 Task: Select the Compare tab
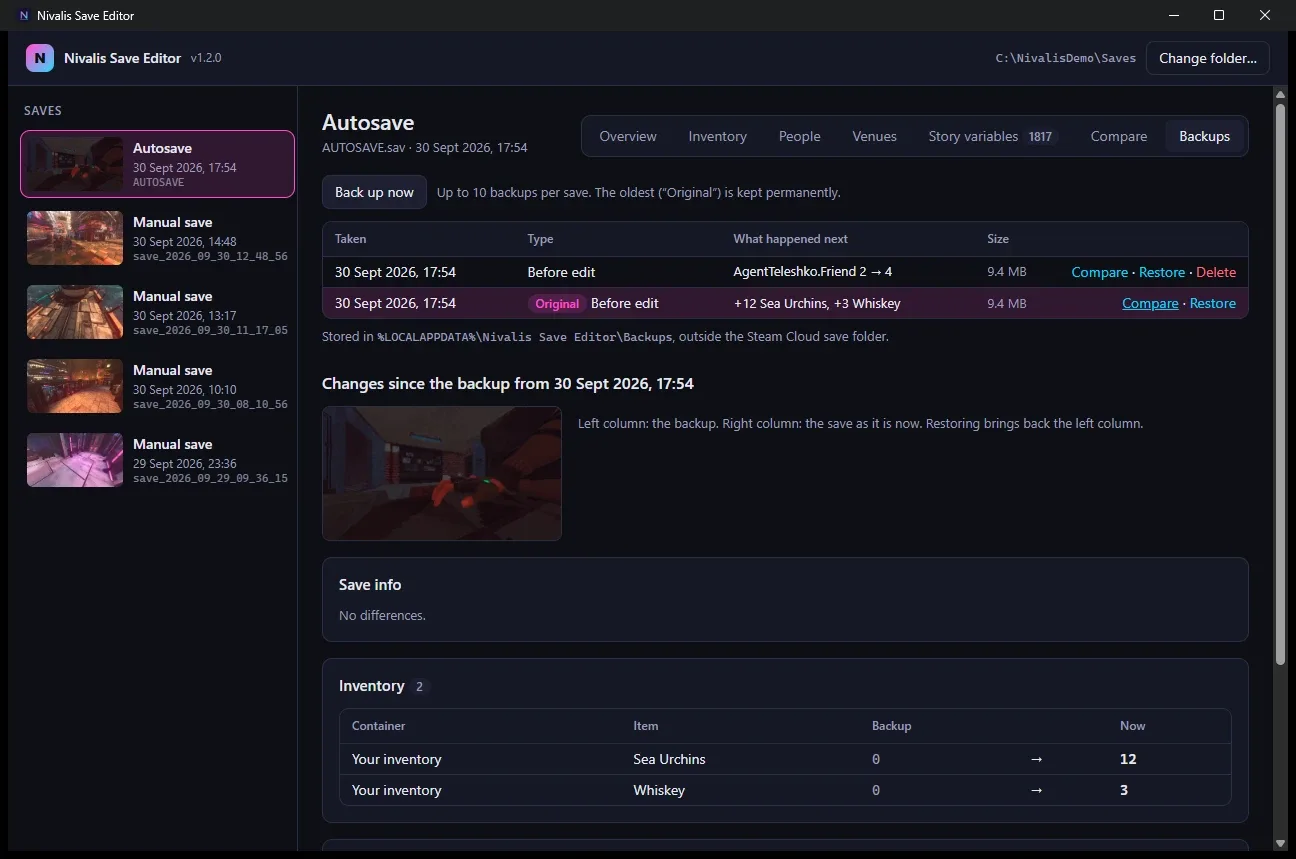pos(1118,136)
